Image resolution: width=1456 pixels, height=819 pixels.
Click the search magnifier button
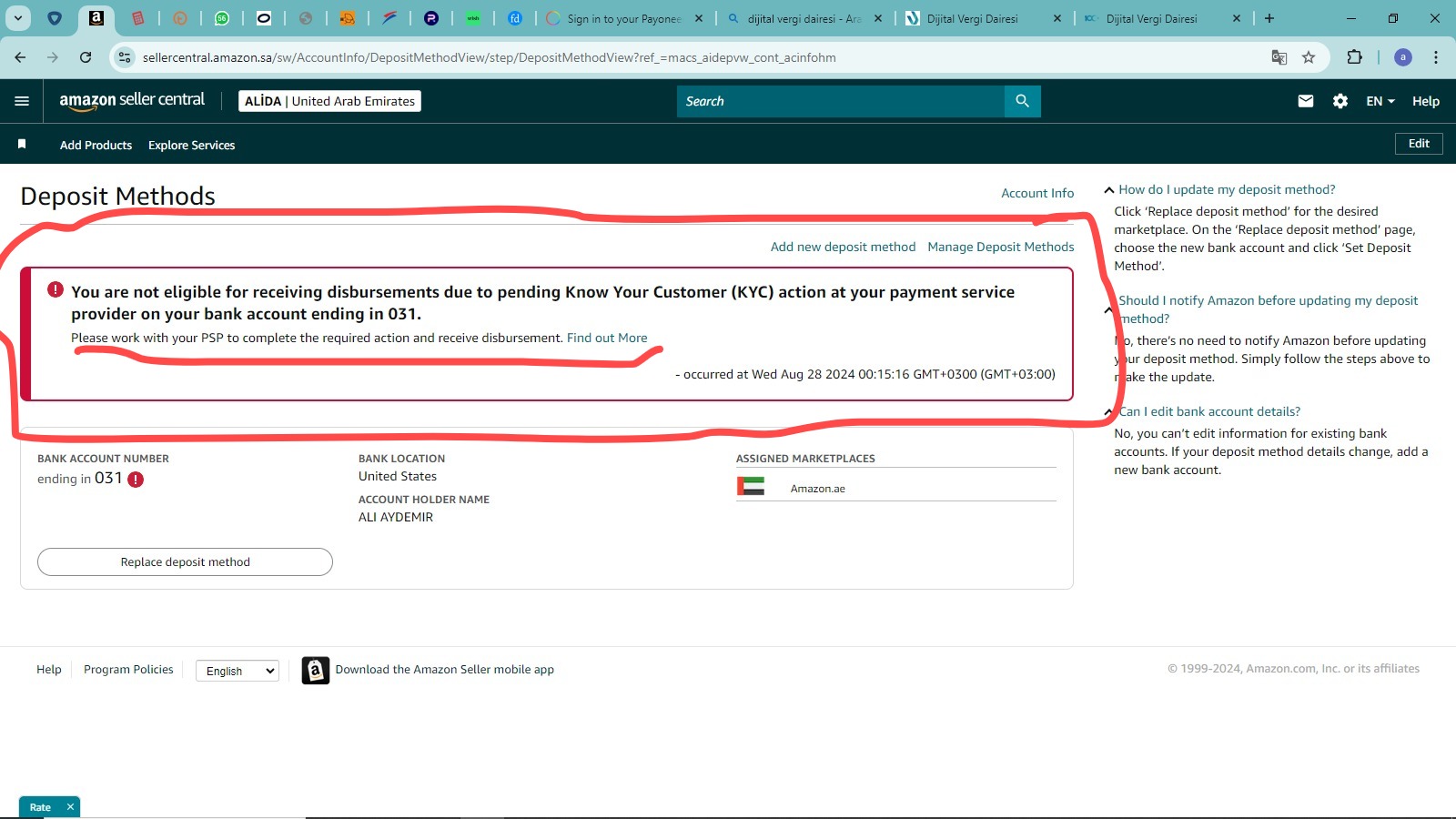click(1022, 101)
